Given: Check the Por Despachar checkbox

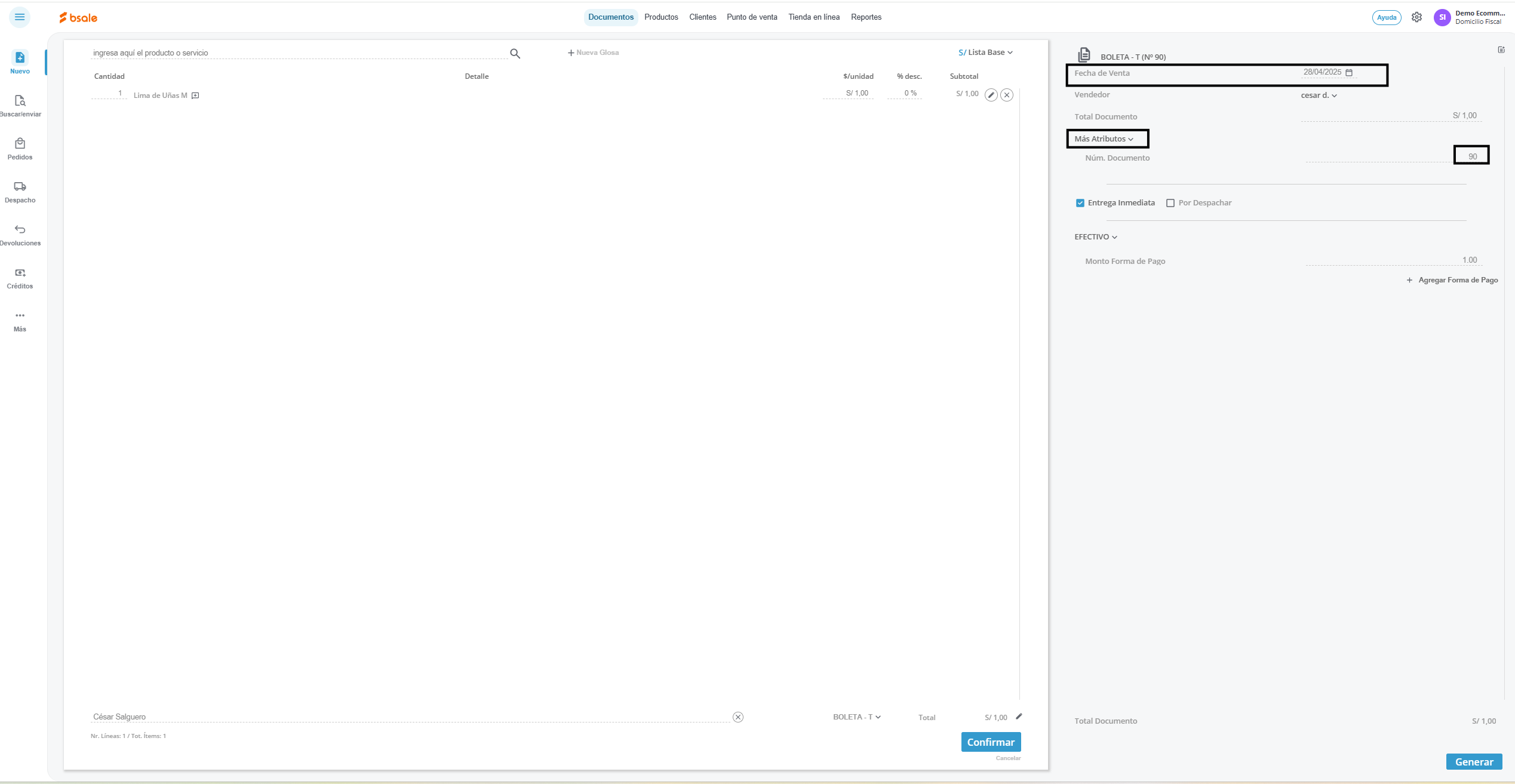Looking at the screenshot, I should click(x=1170, y=203).
